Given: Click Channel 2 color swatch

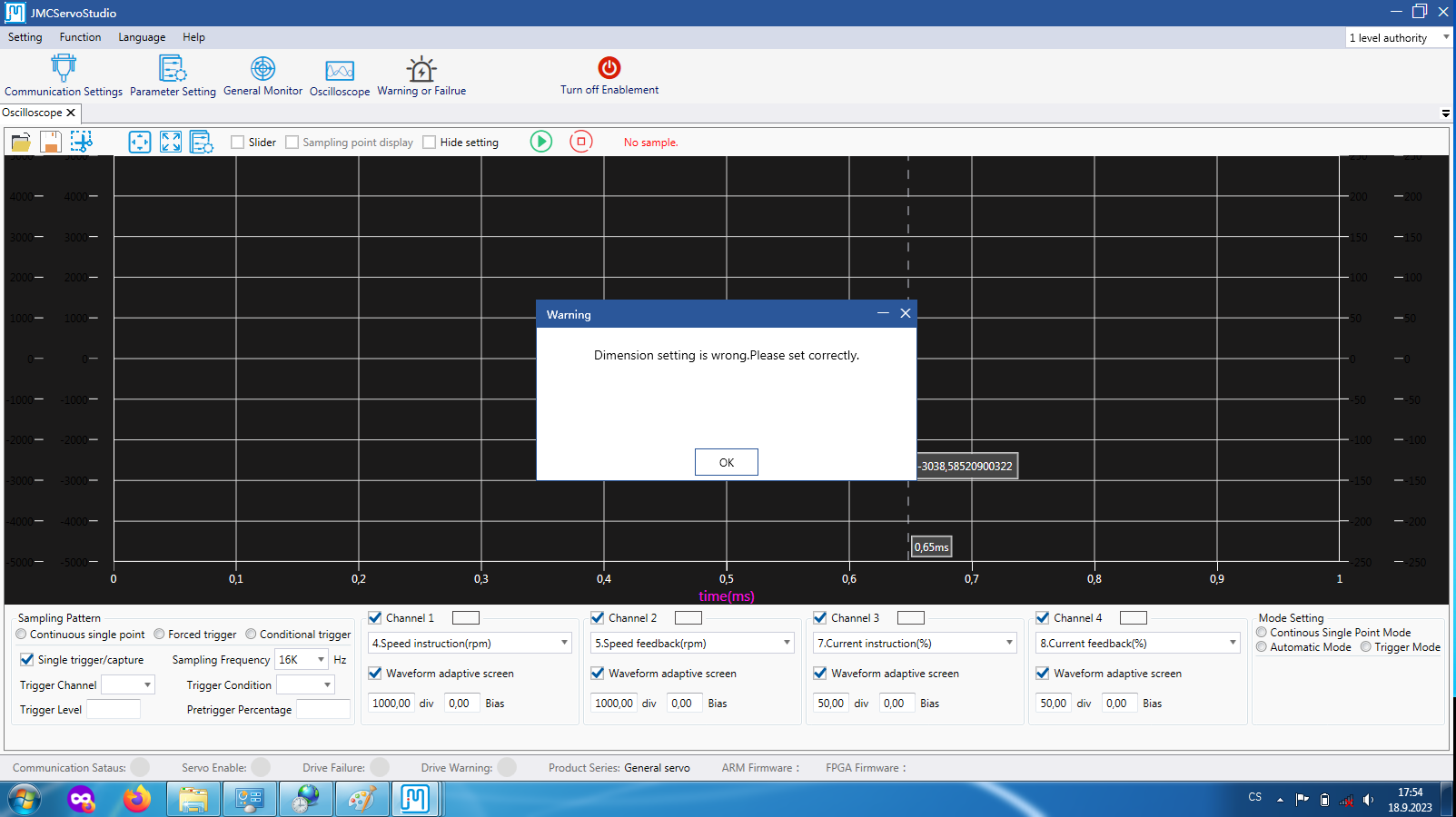Looking at the screenshot, I should click(x=688, y=618).
